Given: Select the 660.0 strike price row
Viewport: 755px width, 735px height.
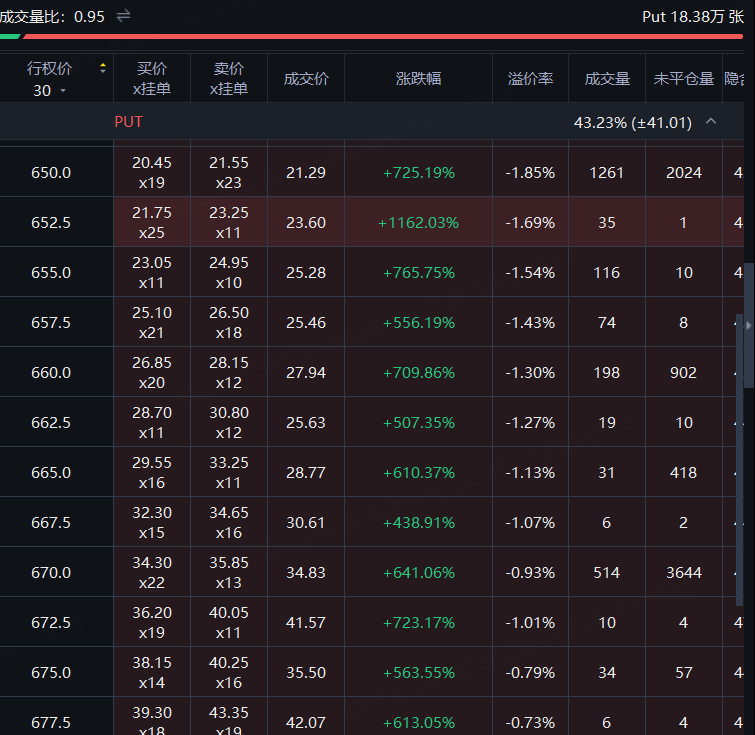Looking at the screenshot, I should point(372,372).
